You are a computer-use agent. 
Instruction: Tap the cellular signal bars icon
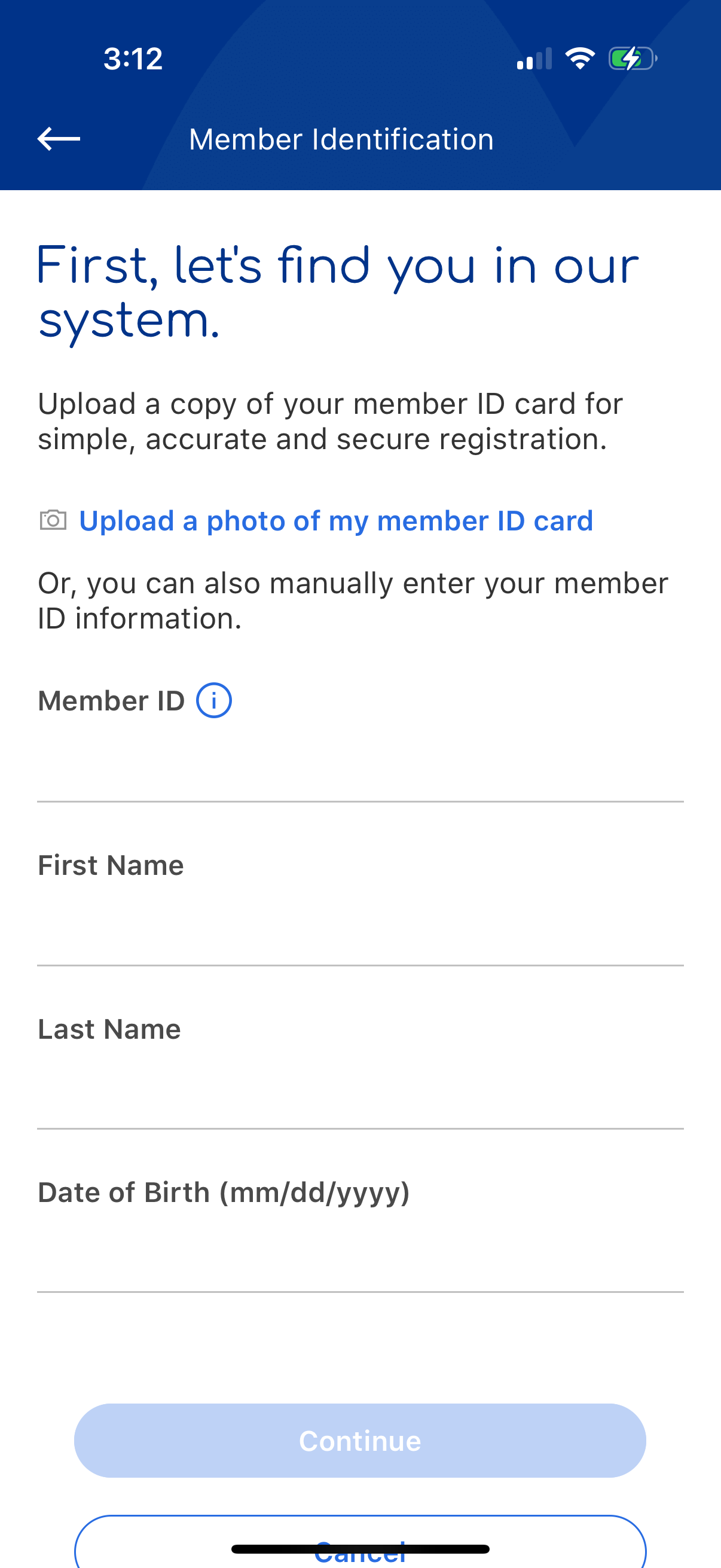[534, 59]
